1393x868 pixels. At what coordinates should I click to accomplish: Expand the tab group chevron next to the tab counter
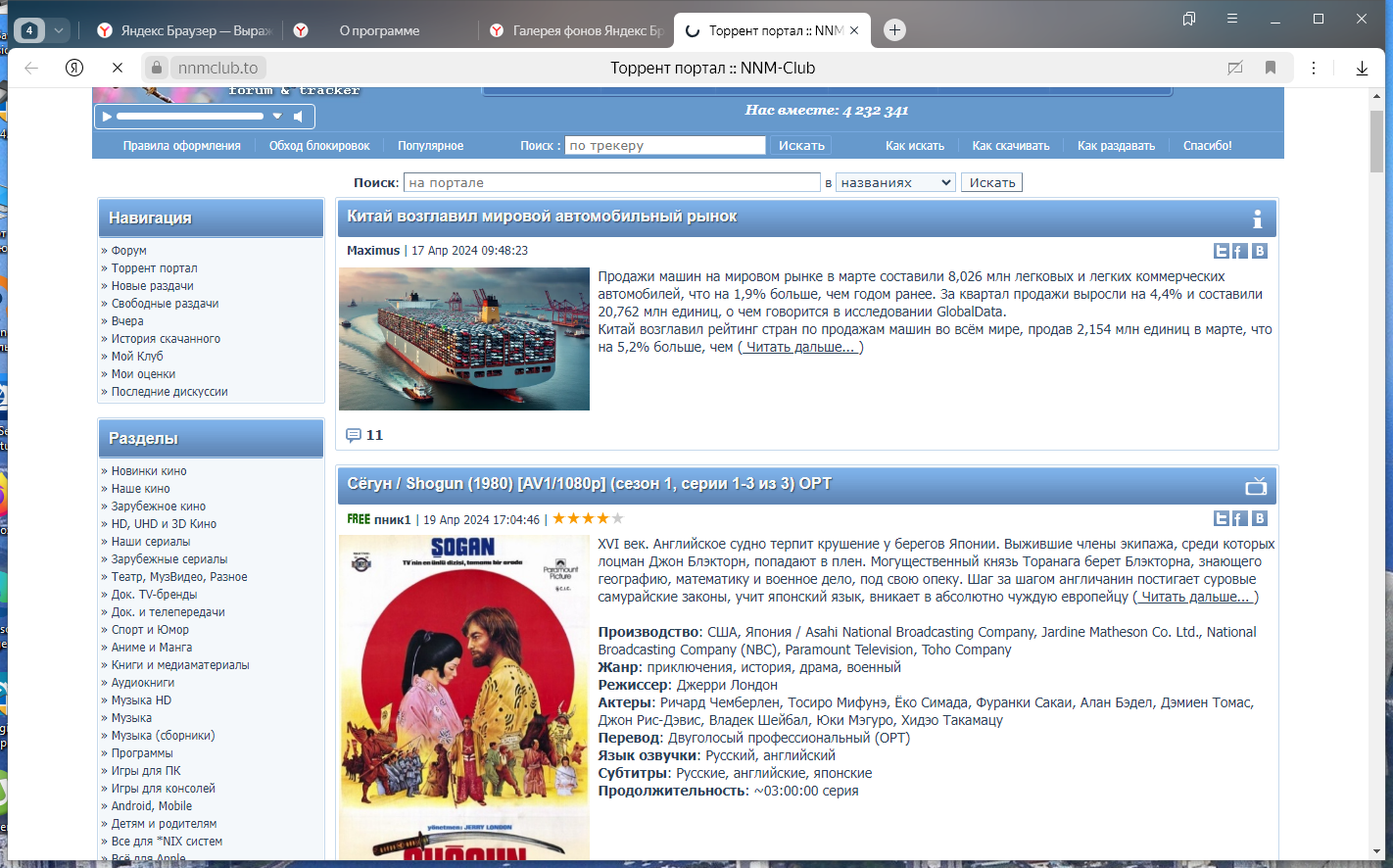(x=59, y=30)
